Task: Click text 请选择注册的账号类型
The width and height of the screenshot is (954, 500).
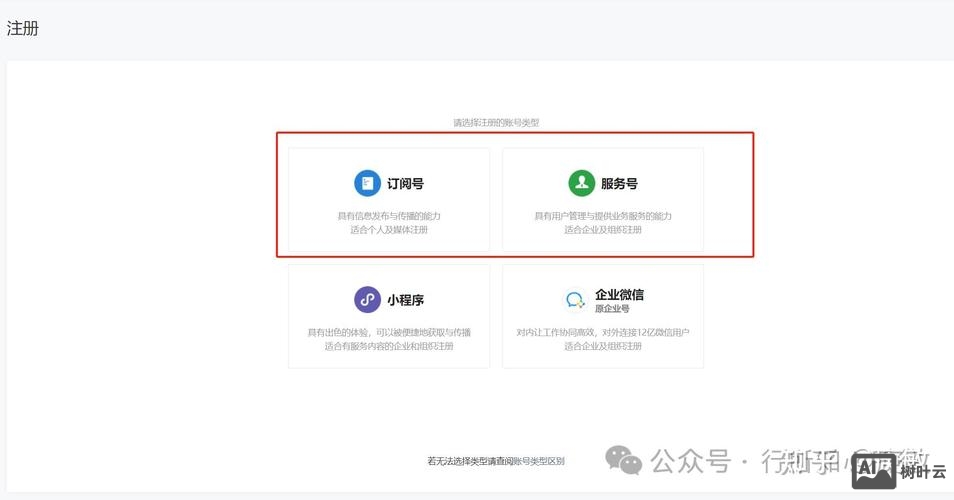Action: (x=496, y=122)
